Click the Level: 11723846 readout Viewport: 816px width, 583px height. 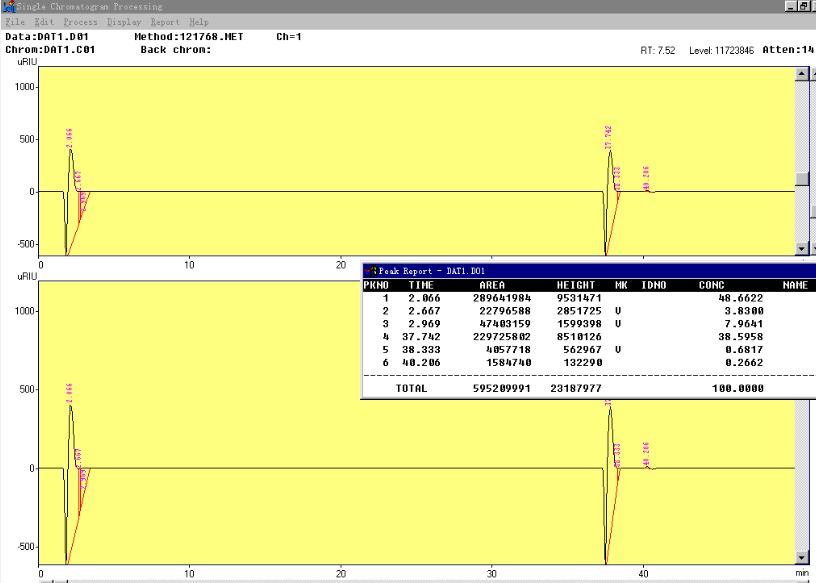tap(721, 50)
